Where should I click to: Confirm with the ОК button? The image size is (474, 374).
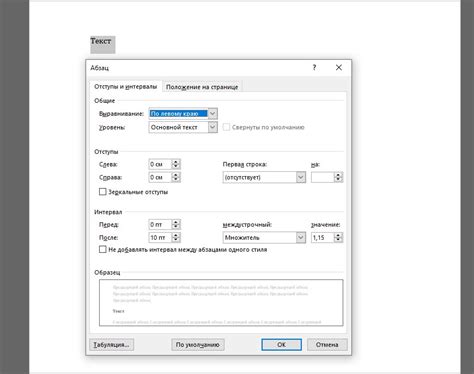pos(282,345)
